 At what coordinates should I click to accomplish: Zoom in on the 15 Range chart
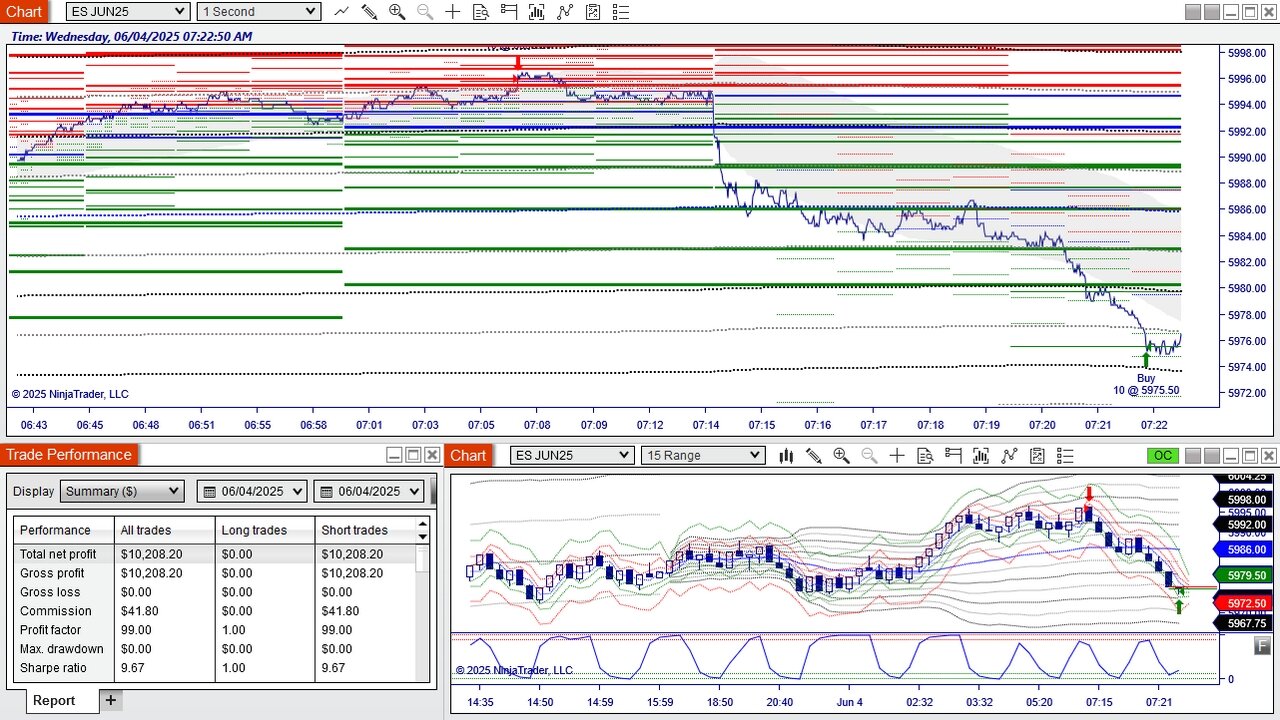[841, 456]
